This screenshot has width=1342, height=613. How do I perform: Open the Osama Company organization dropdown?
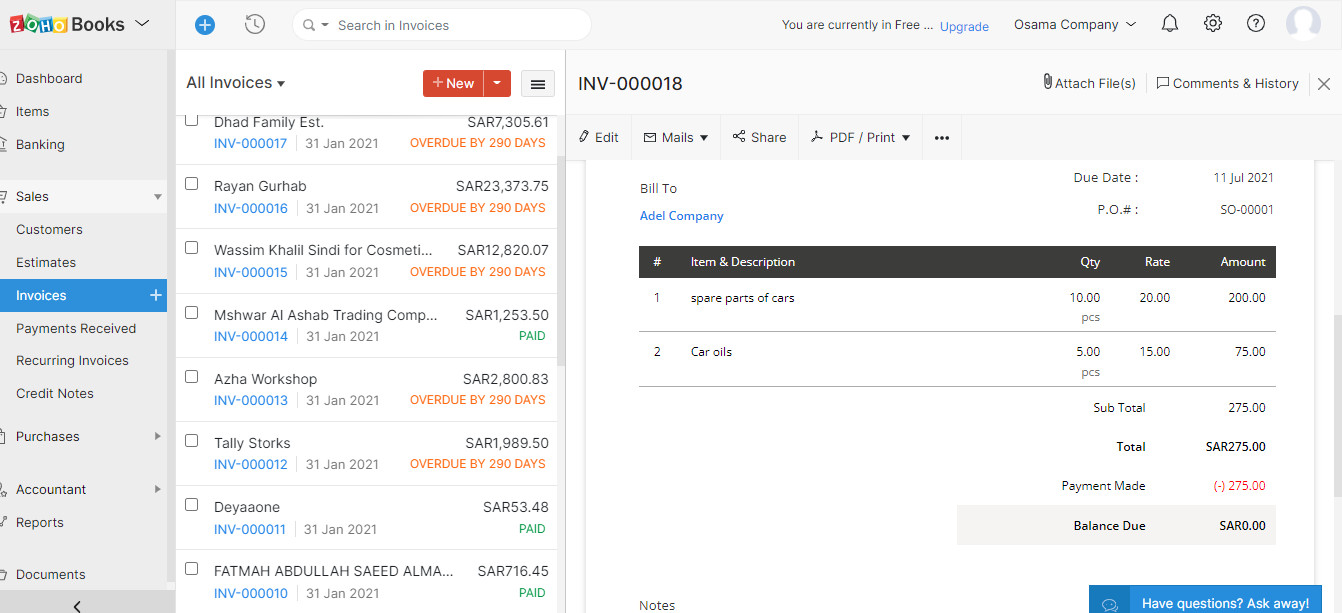point(1075,25)
